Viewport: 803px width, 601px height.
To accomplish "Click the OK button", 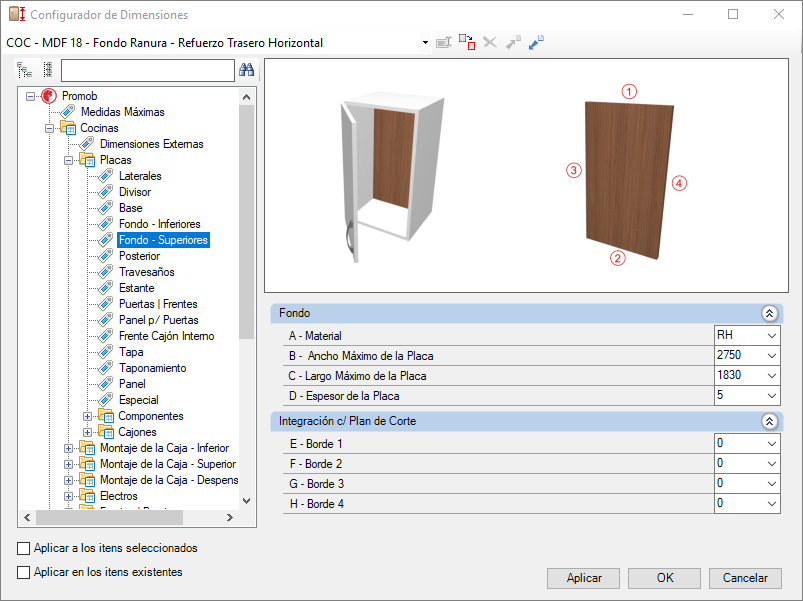I will (x=664, y=578).
